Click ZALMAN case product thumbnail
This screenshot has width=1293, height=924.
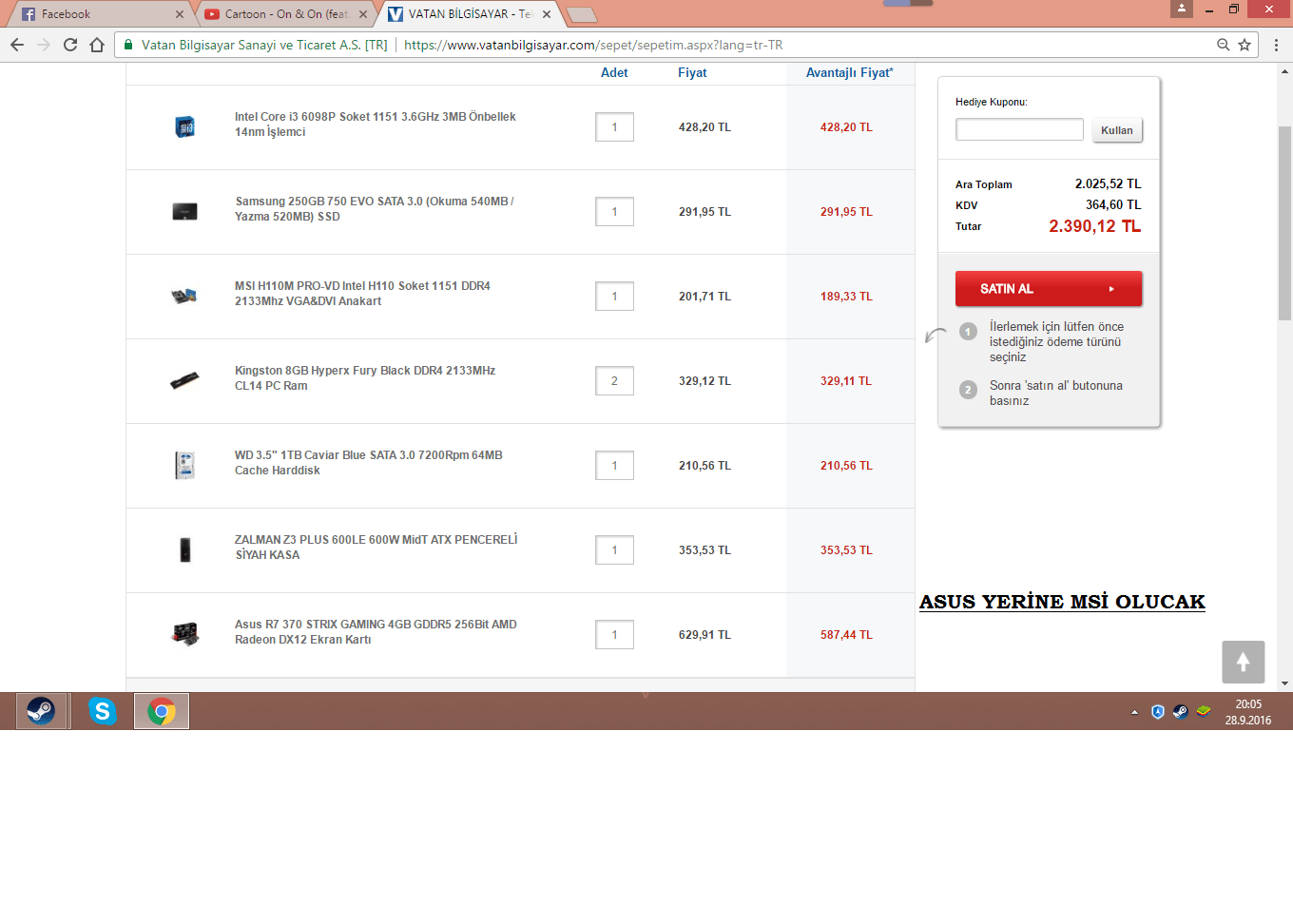click(x=185, y=550)
